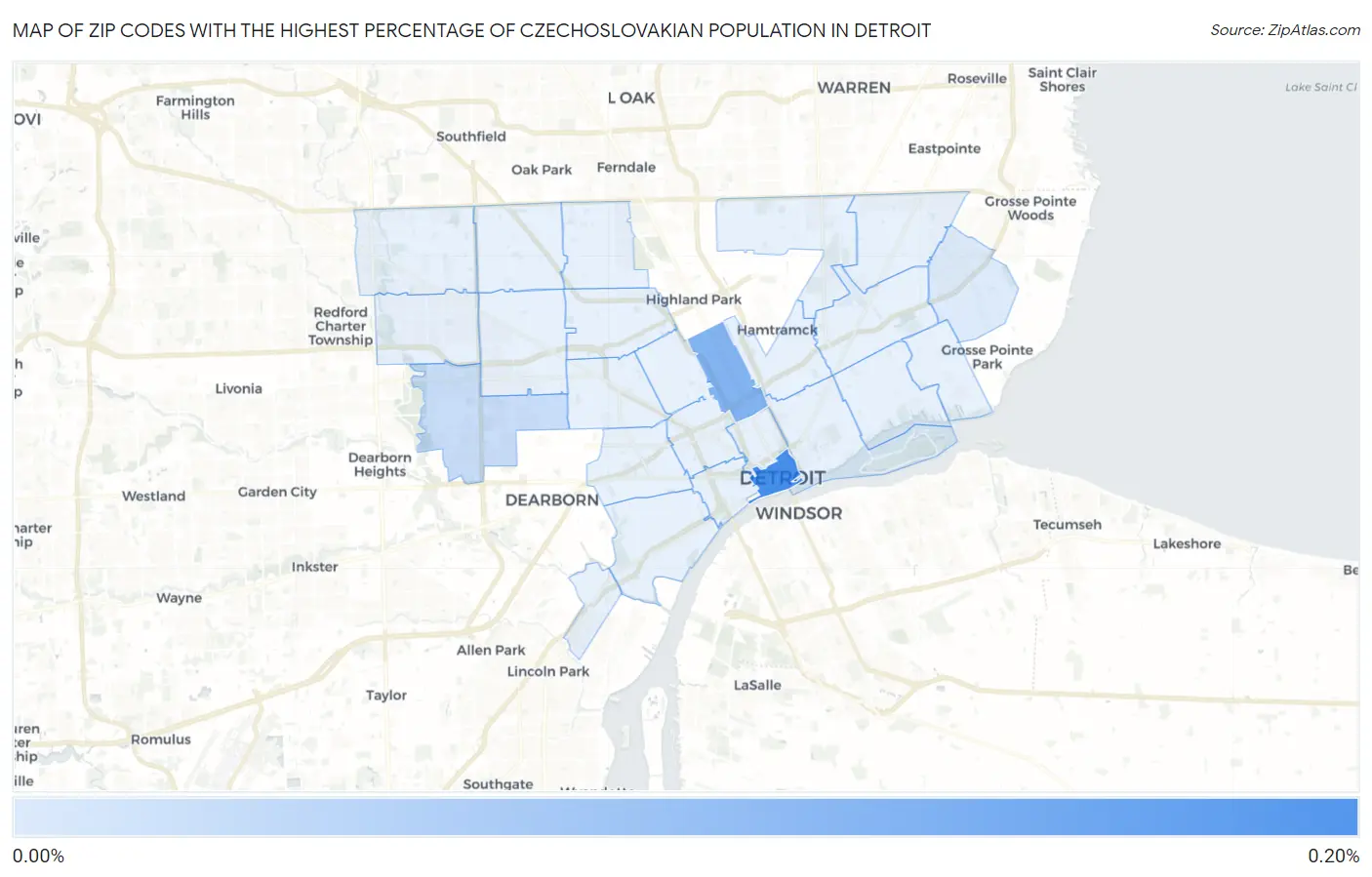Click the Farmington Hills label

point(195,107)
